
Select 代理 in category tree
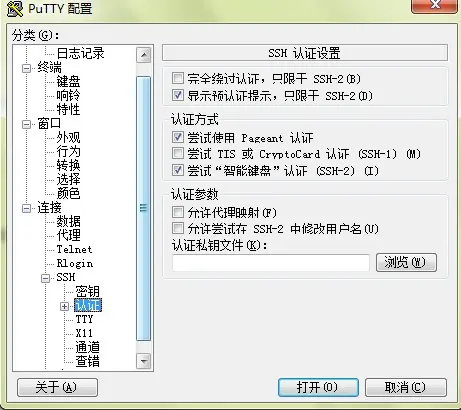(x=68, y=236)
